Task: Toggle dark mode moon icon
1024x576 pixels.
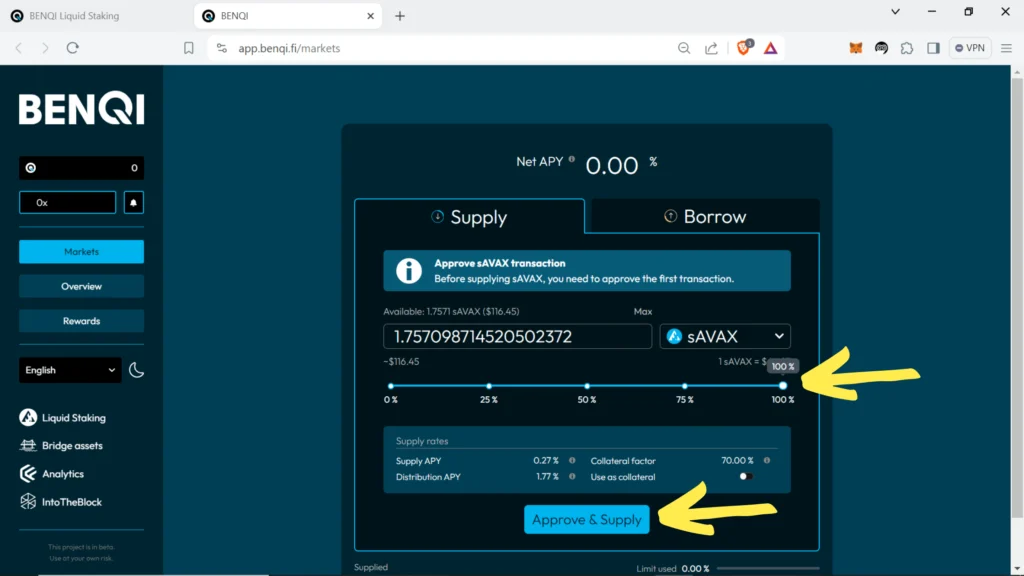Action: 137,370
